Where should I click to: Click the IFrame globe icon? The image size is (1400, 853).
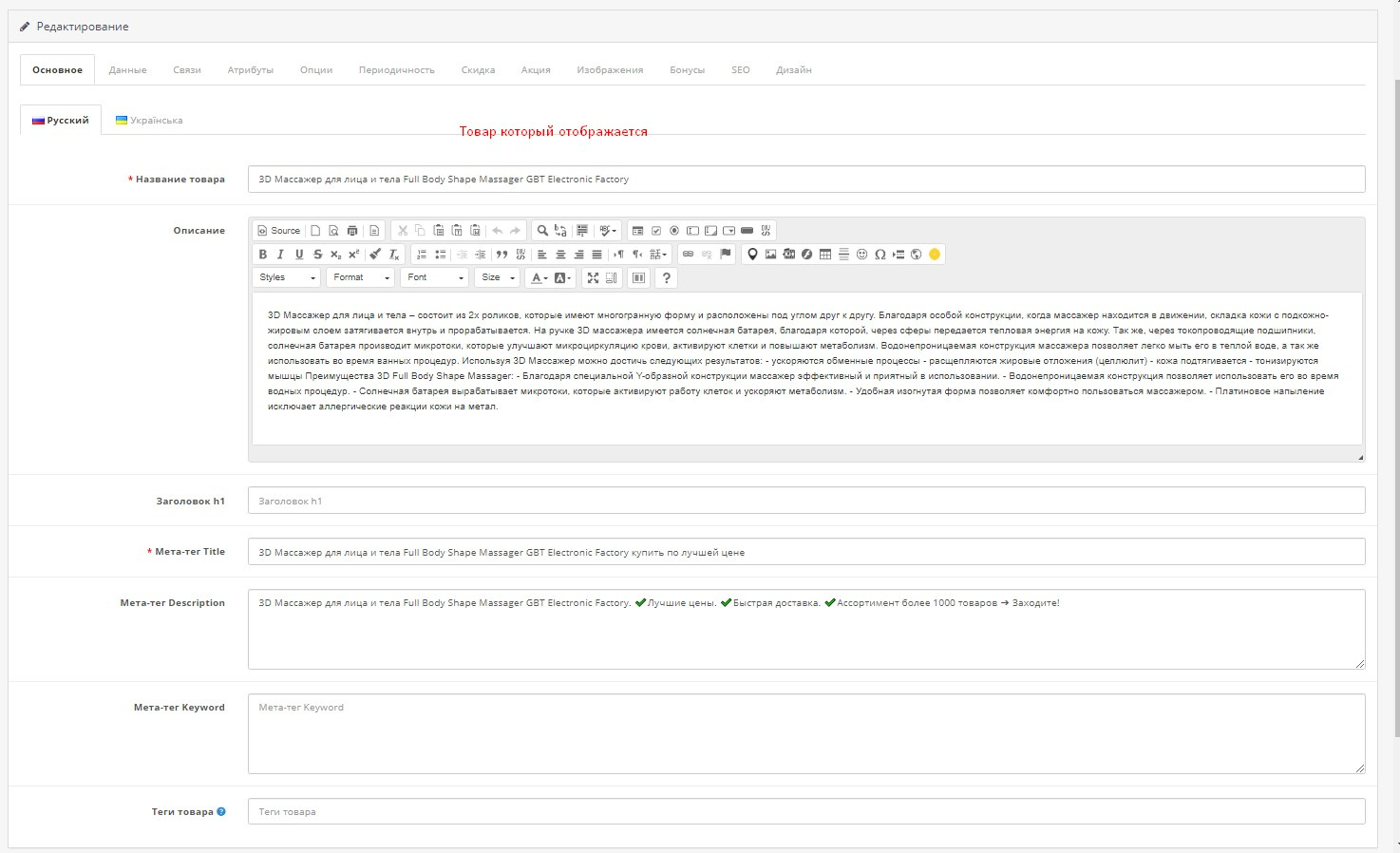tap(917, 255)
